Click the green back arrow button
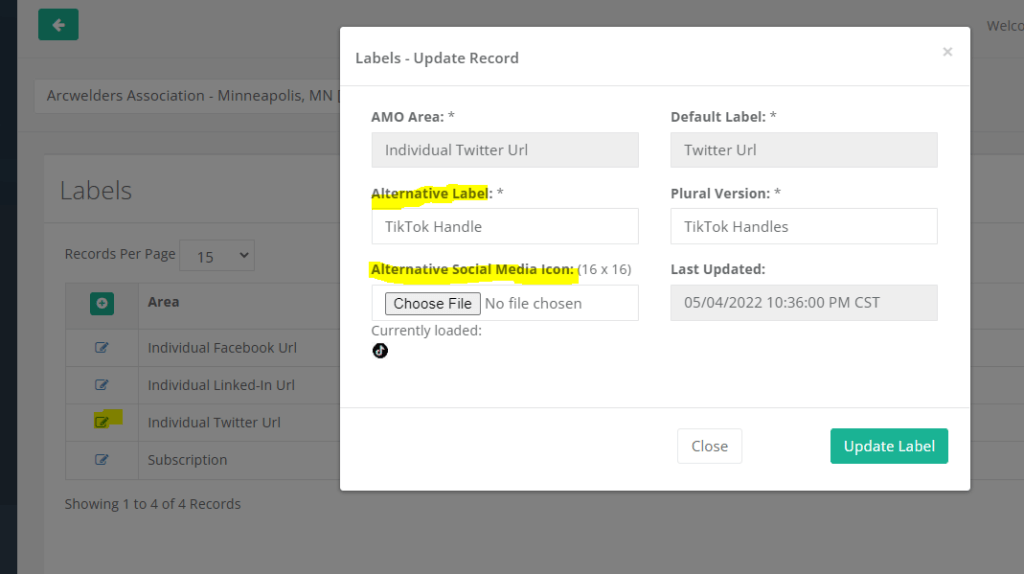 [58, 25]
